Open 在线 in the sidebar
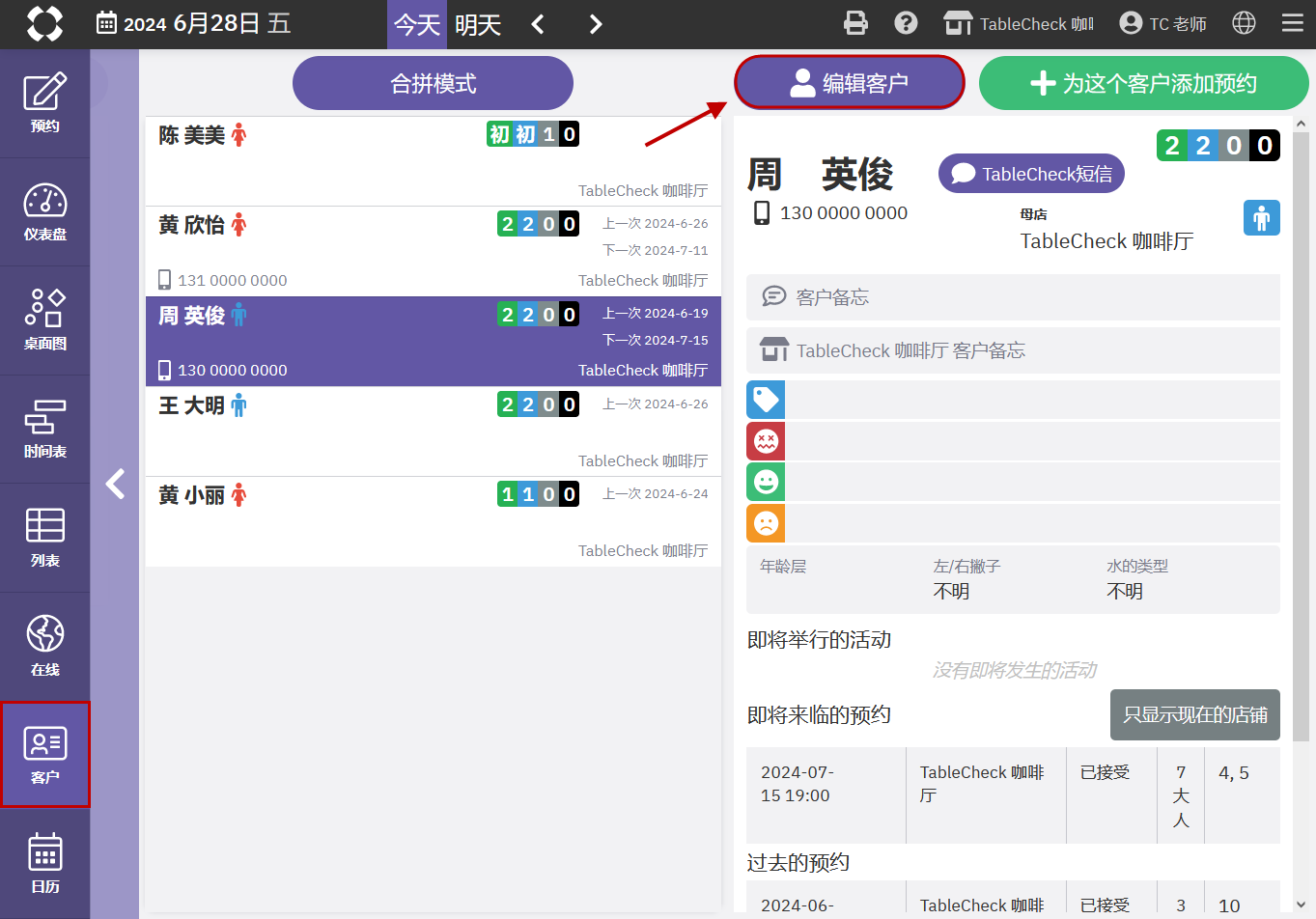 pyautogui.click(x=44, y=647)
